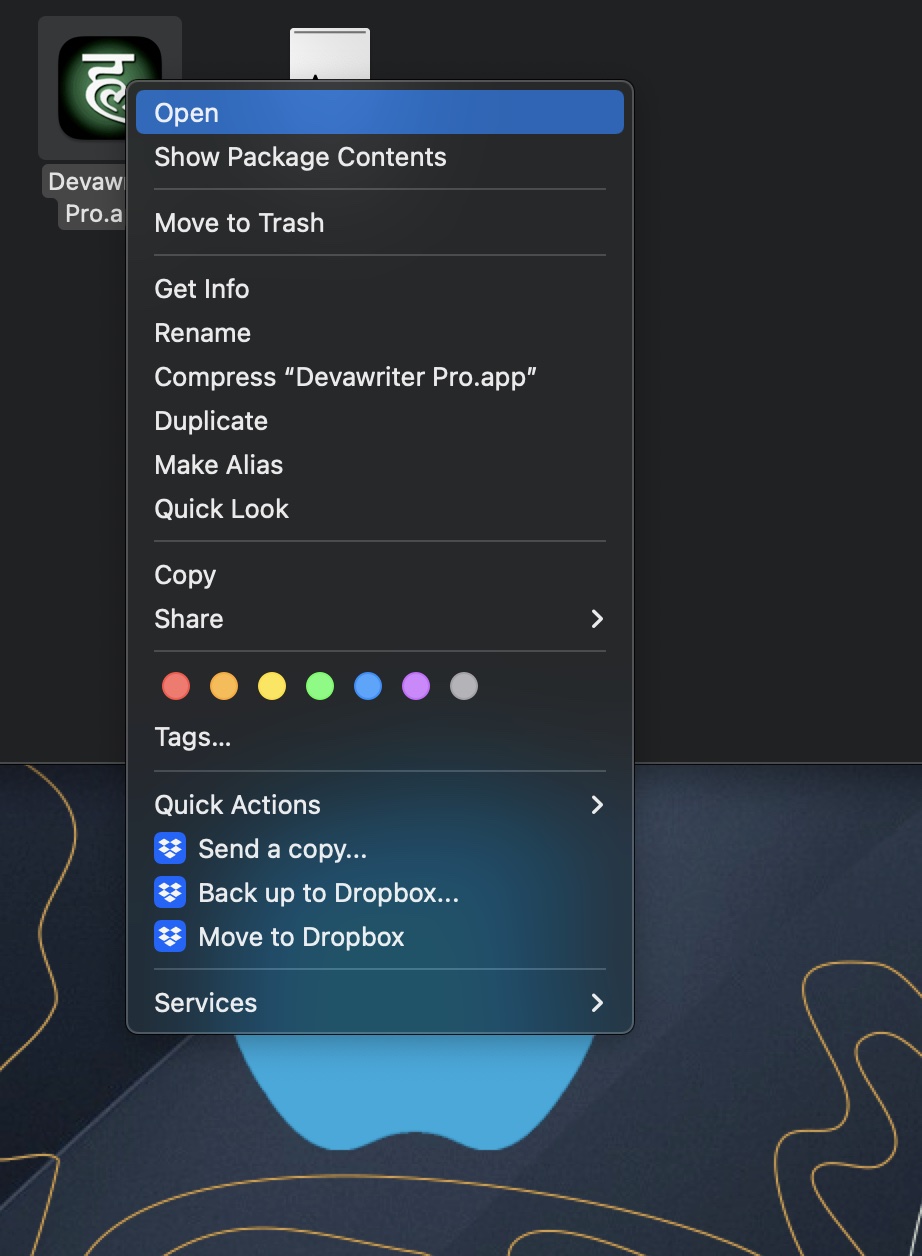Choose Duplicate from the menu

coord(380,421)
